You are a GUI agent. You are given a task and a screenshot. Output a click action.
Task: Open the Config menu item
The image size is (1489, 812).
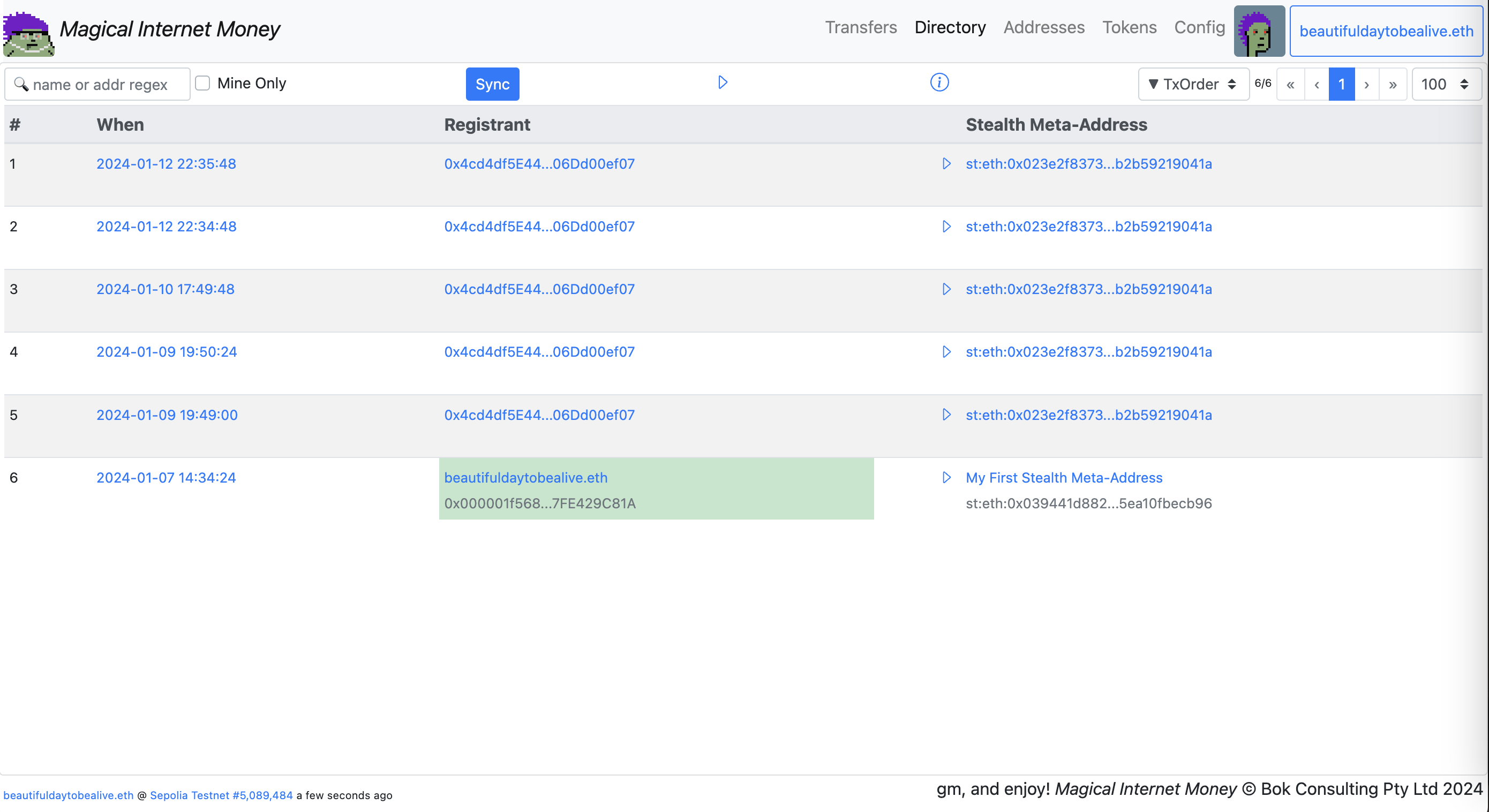point(1199,27)
